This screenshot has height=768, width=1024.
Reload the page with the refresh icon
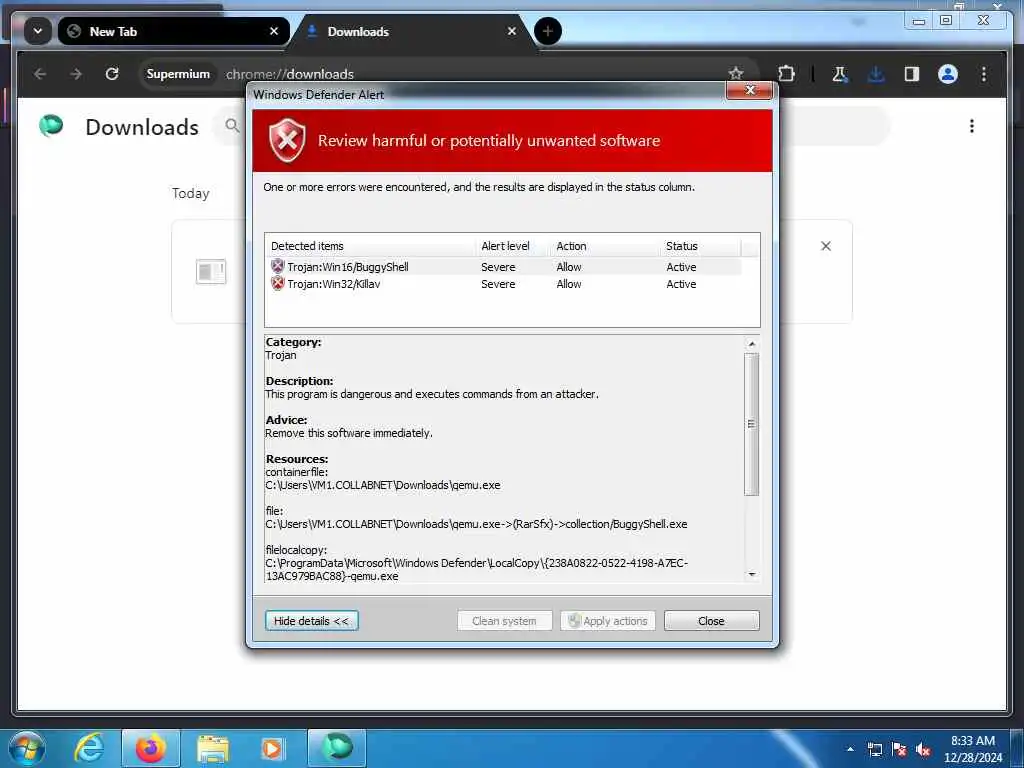point(112,74)
